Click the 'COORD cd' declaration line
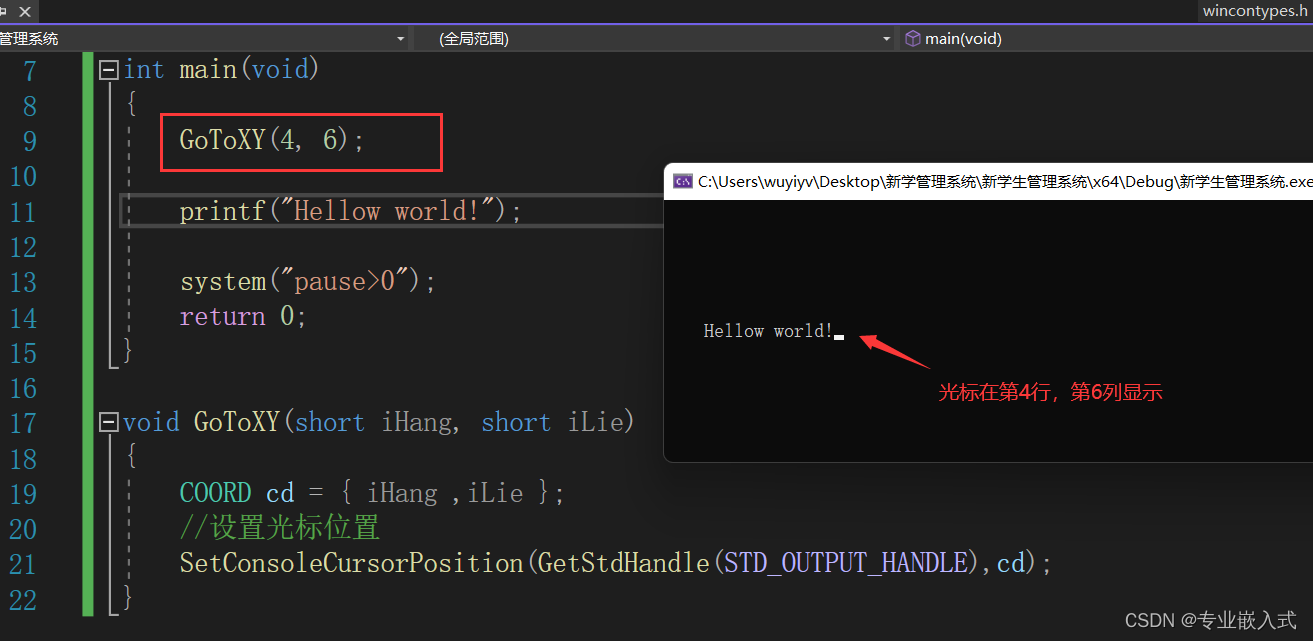Screen dimensions: 1313x641 coord(372,493)
